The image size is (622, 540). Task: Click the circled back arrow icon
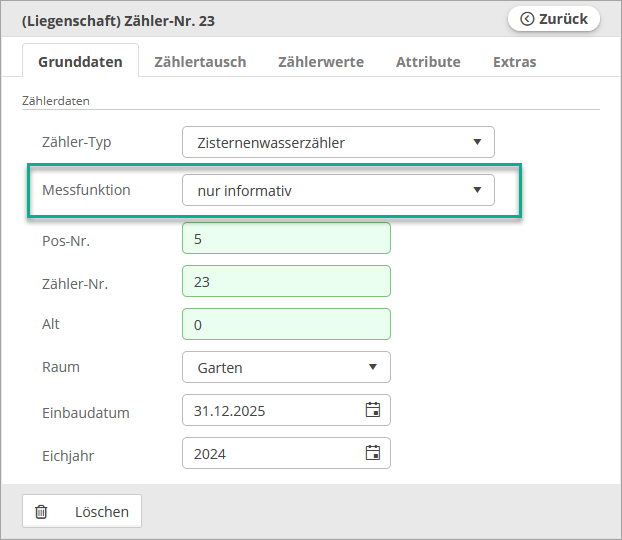click(527, 19)
